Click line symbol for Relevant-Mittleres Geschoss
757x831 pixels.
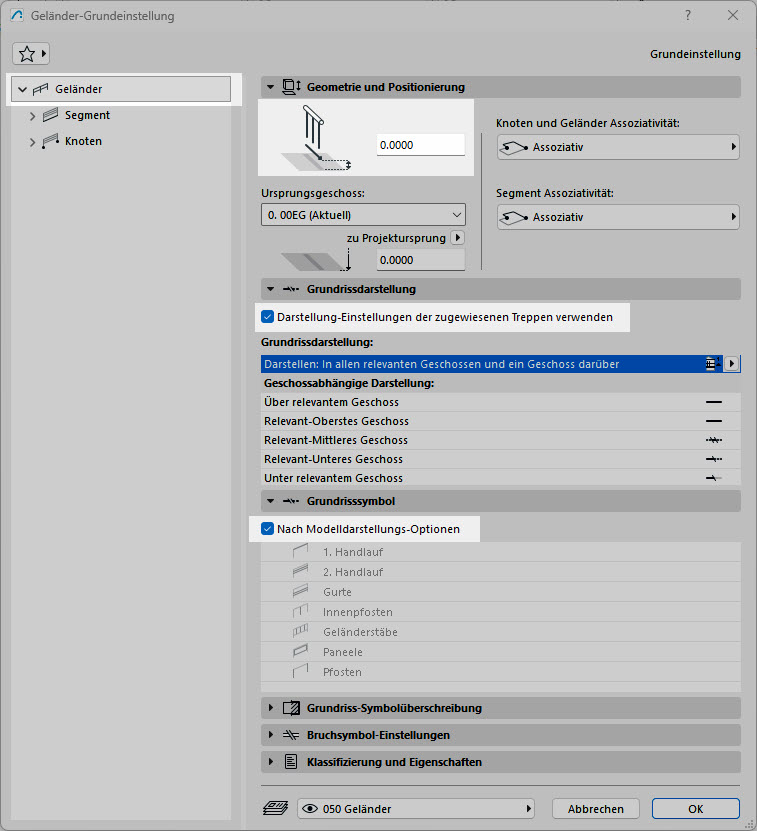(x=713, y=440)
